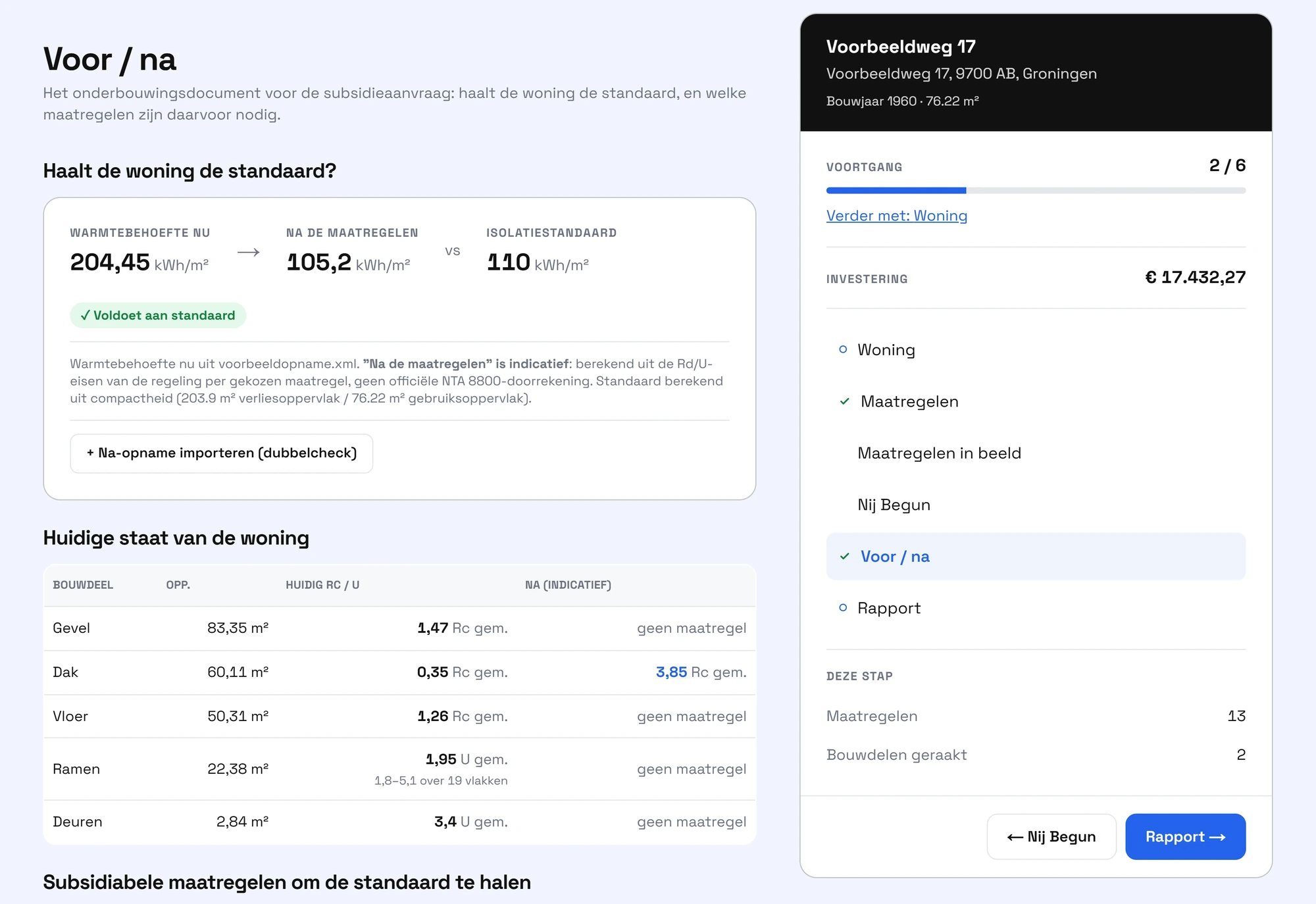Click the Bouwdelen geraakt count row

tap(1036, 755)
